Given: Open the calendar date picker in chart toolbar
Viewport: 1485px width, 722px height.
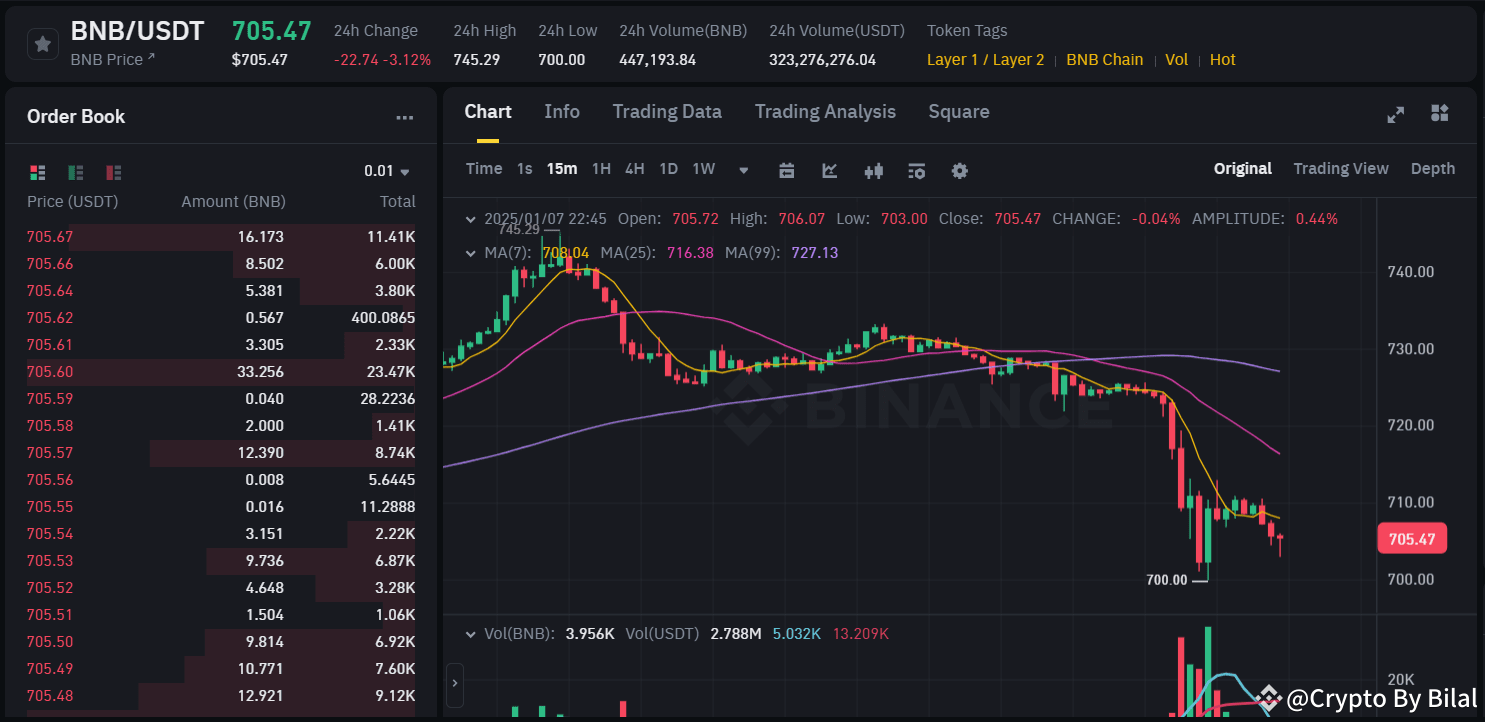Looking at the screenshot, I should [x=786, y=170].
